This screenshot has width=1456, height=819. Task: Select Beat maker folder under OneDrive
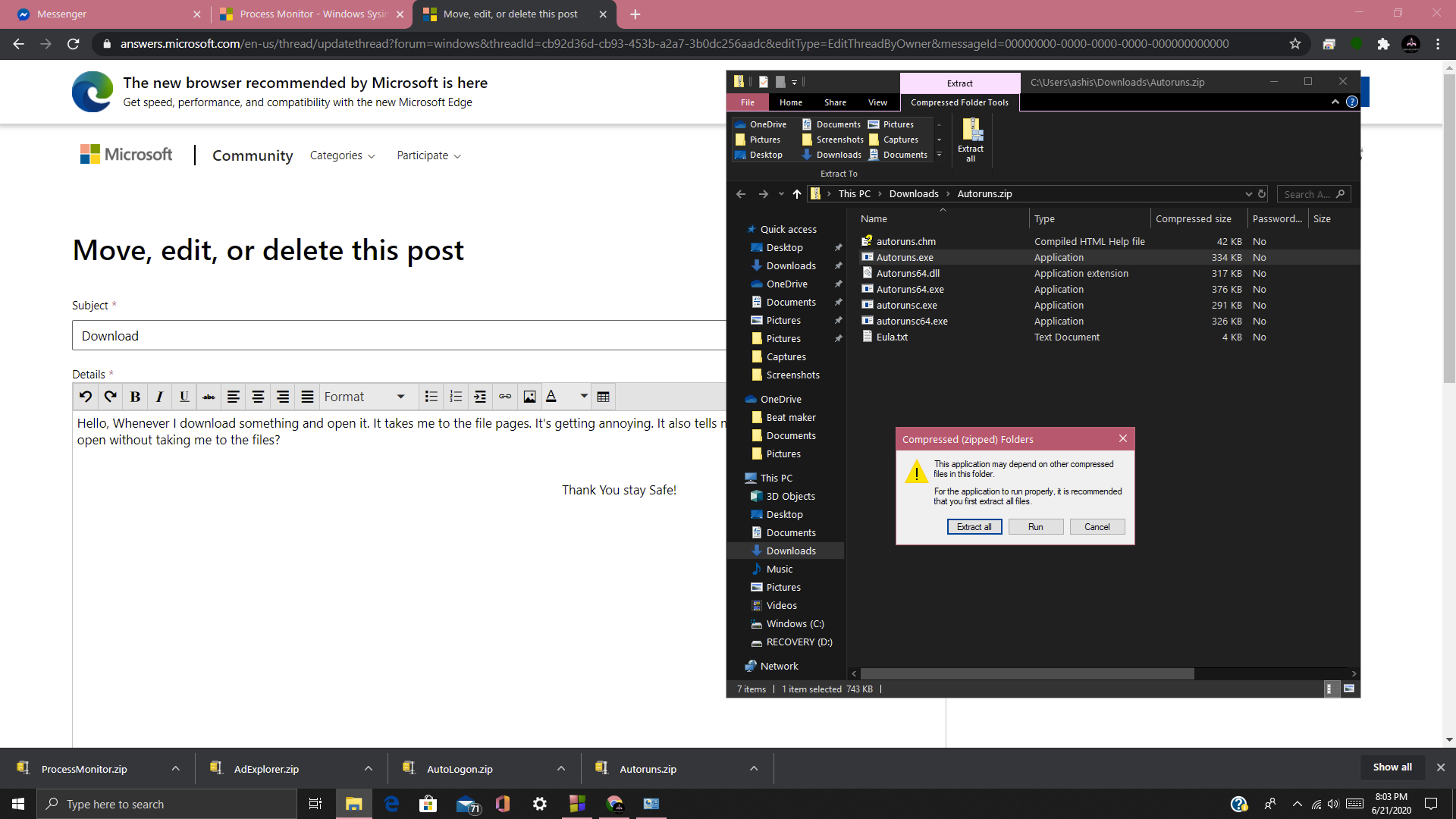pyautogui.click(x=791, y=417)
